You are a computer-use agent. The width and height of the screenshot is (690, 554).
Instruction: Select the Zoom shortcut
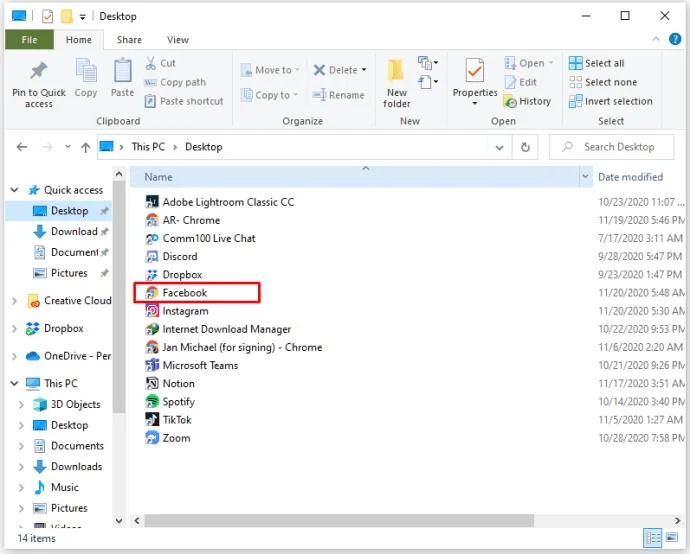coord(168,438)
